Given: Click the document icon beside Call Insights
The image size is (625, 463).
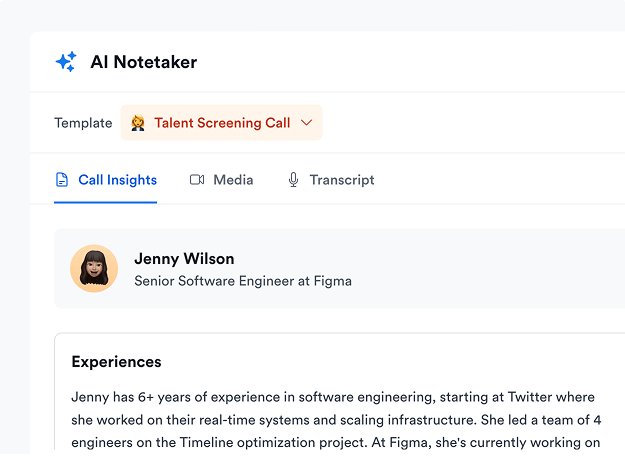Looking at the screenshot, I should [62, 180].
